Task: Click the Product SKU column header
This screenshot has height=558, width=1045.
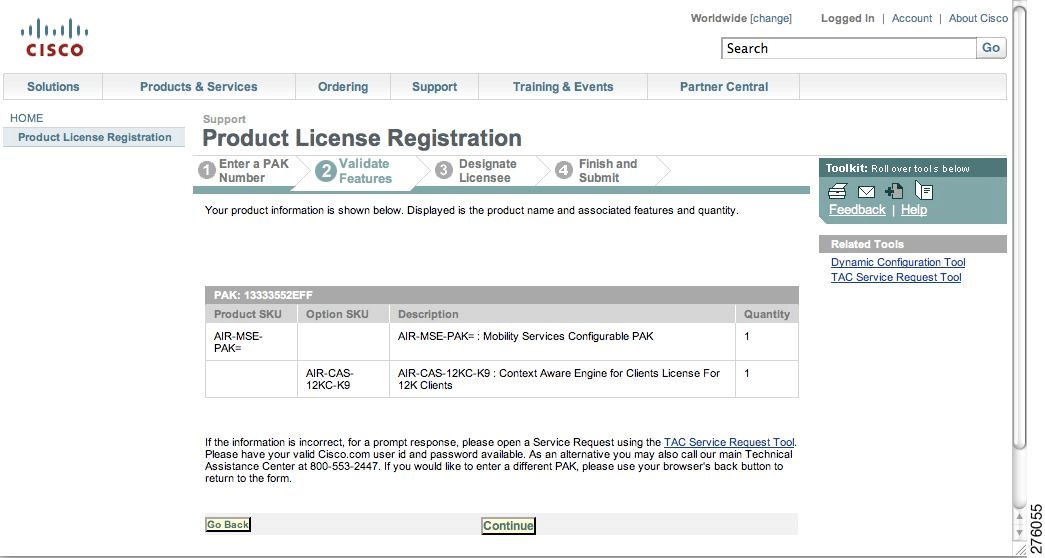Action: pyautogui.click(x=251, y=314)
